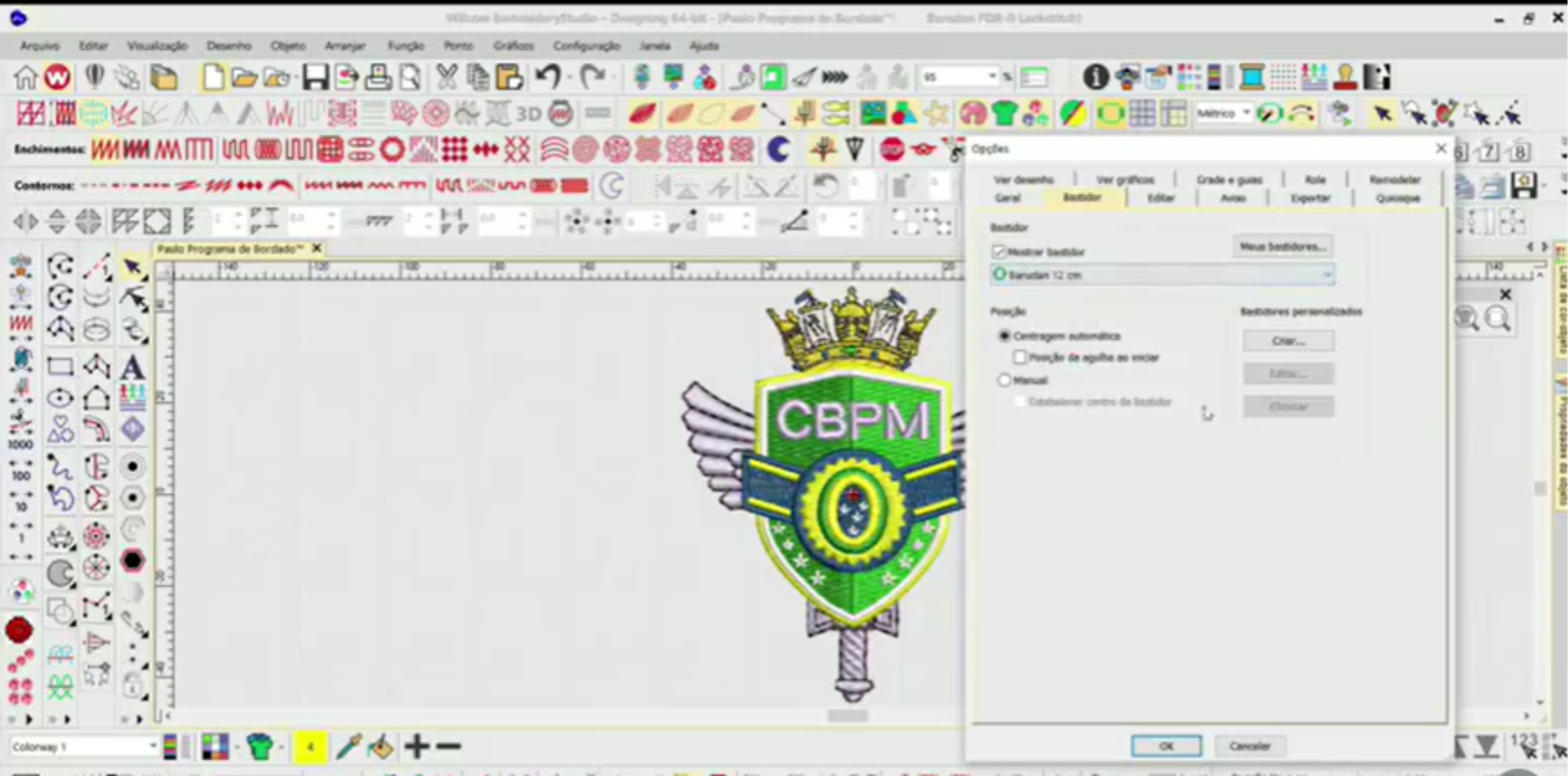Click the thread spool icon
Screen dimensions: 1568x776
[x=1251, y=76]
